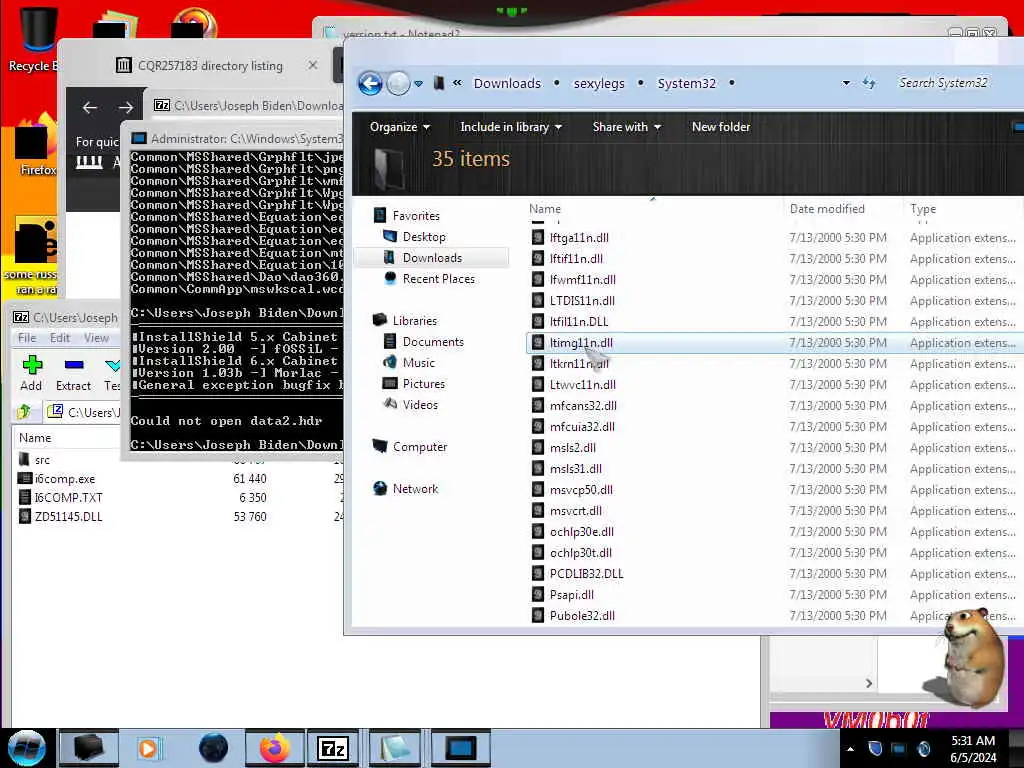Screen dimensions: 1024x768
Task: Sort files by Type column header
Action: [923, 209]
